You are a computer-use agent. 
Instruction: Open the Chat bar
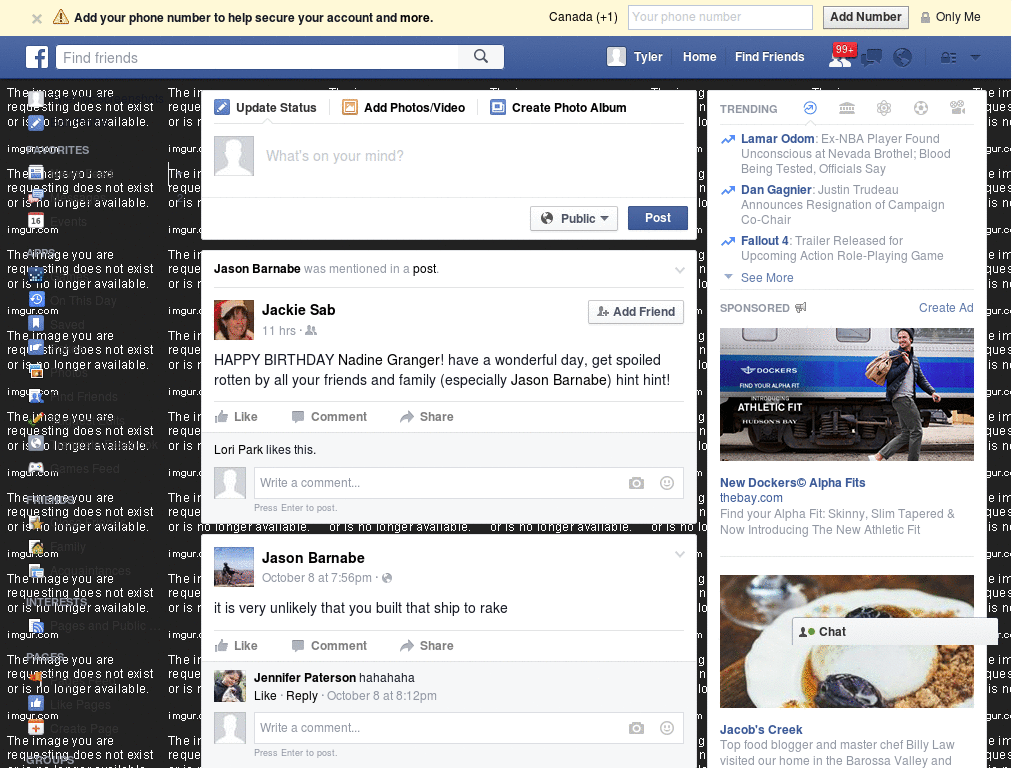pos(895,632)
